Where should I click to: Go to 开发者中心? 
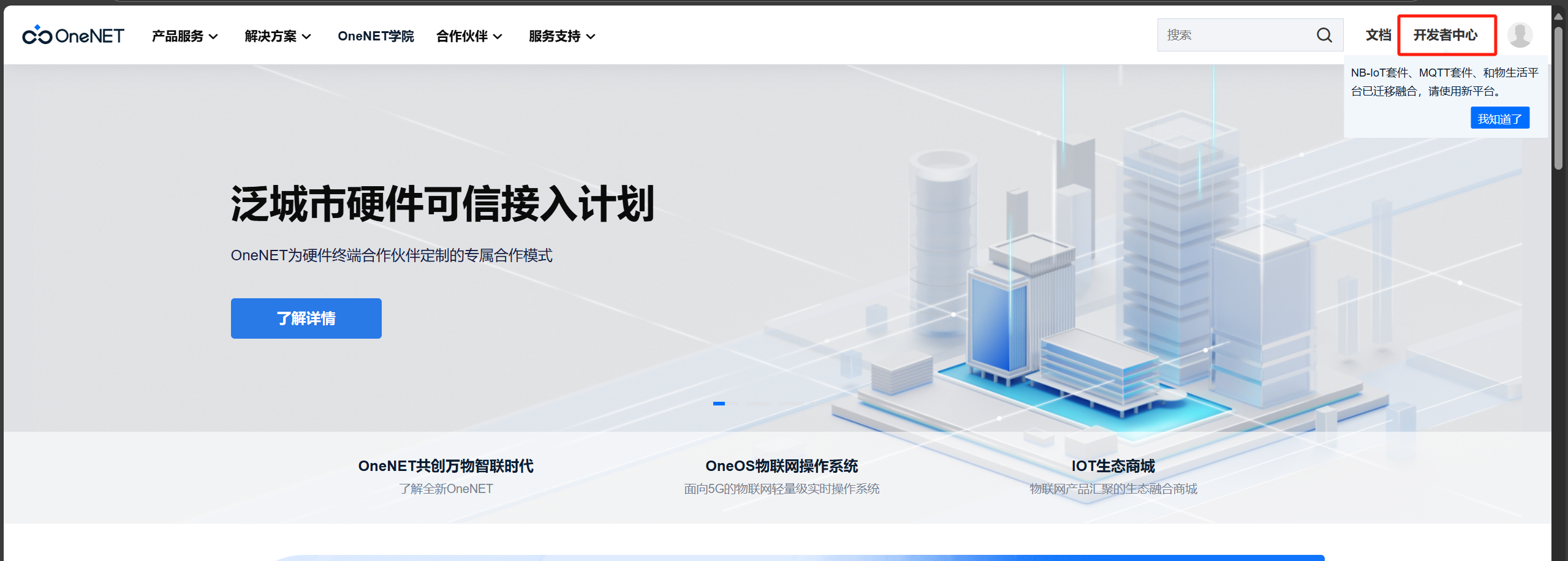[1445, 35]
